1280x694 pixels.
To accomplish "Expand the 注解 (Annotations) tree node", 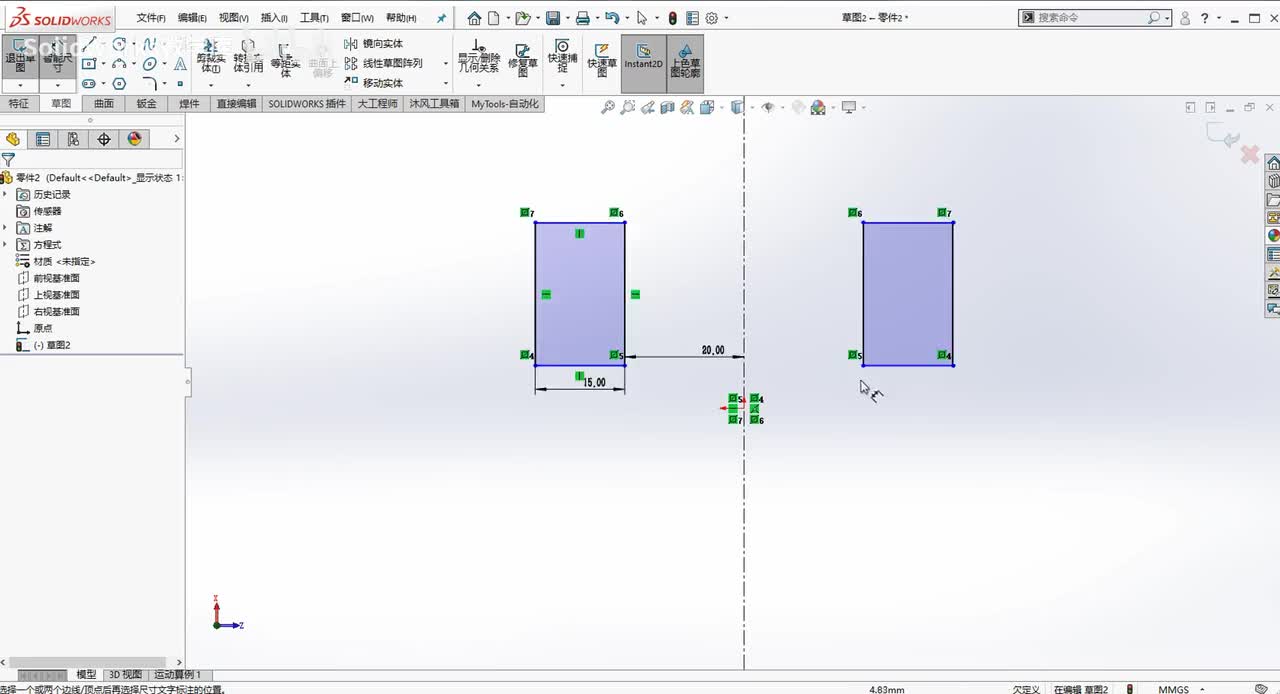I will 5,228.
